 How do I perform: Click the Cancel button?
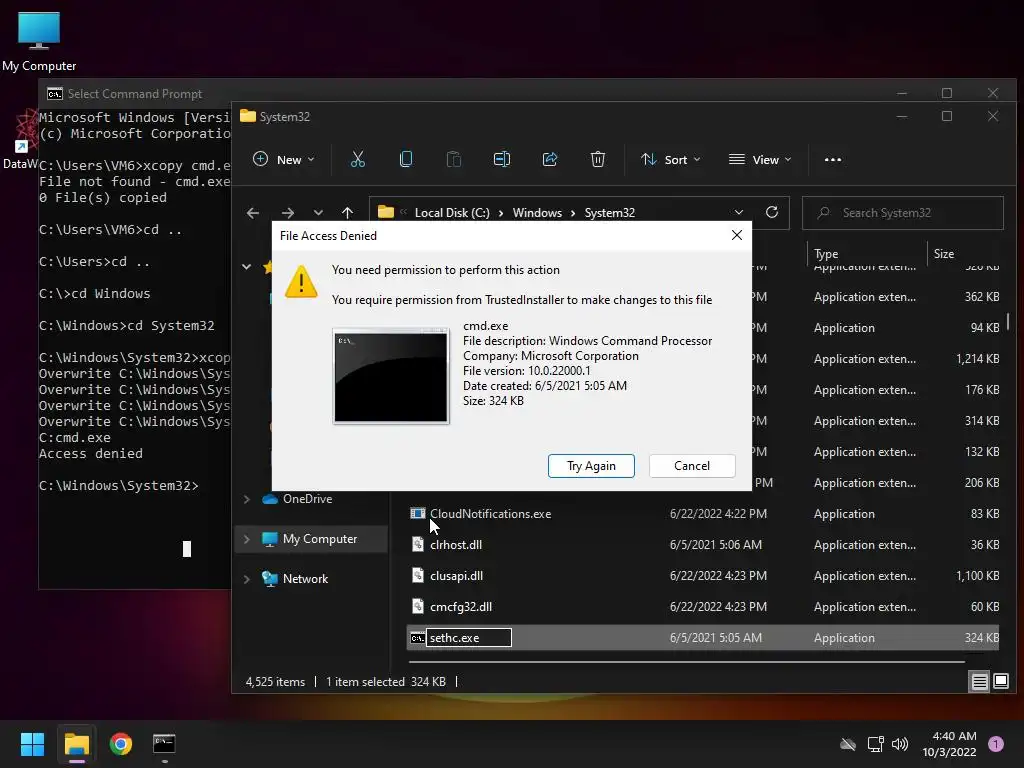pos(692,466)
